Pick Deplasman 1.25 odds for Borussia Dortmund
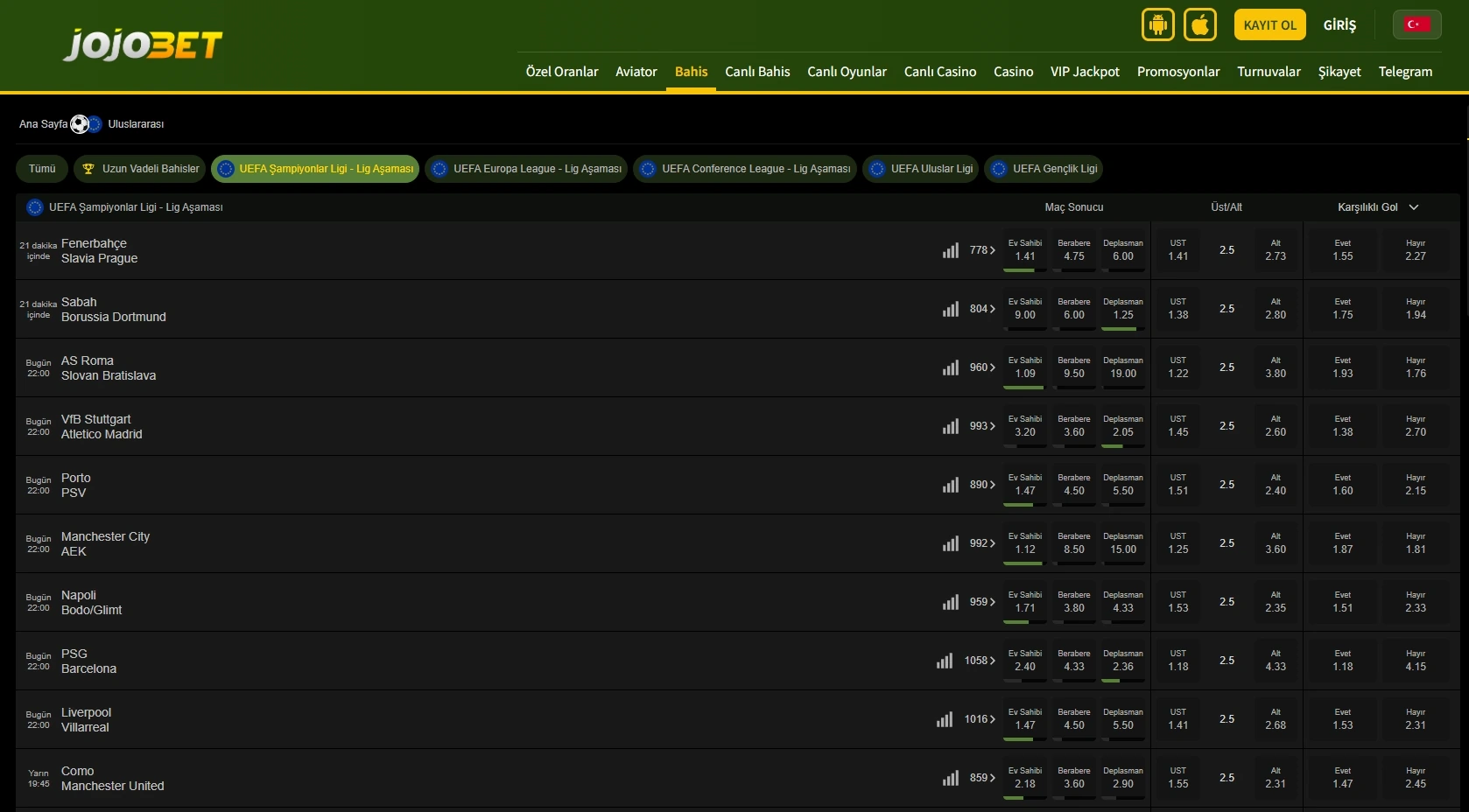Image resolution: width=1469 pixels, height=812 pixels. click(1123, 310)
